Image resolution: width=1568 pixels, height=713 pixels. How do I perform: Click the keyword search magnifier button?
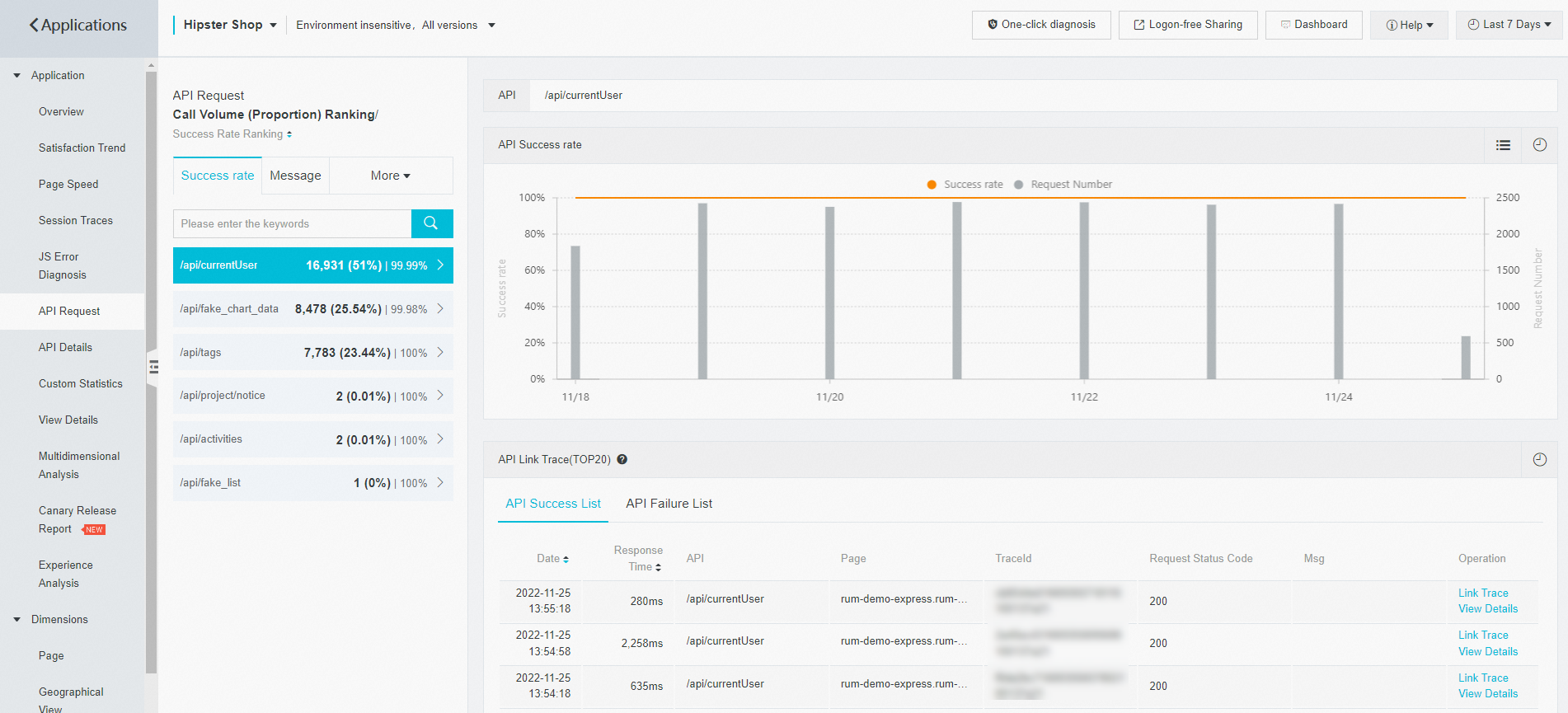[x=431, y=223]
